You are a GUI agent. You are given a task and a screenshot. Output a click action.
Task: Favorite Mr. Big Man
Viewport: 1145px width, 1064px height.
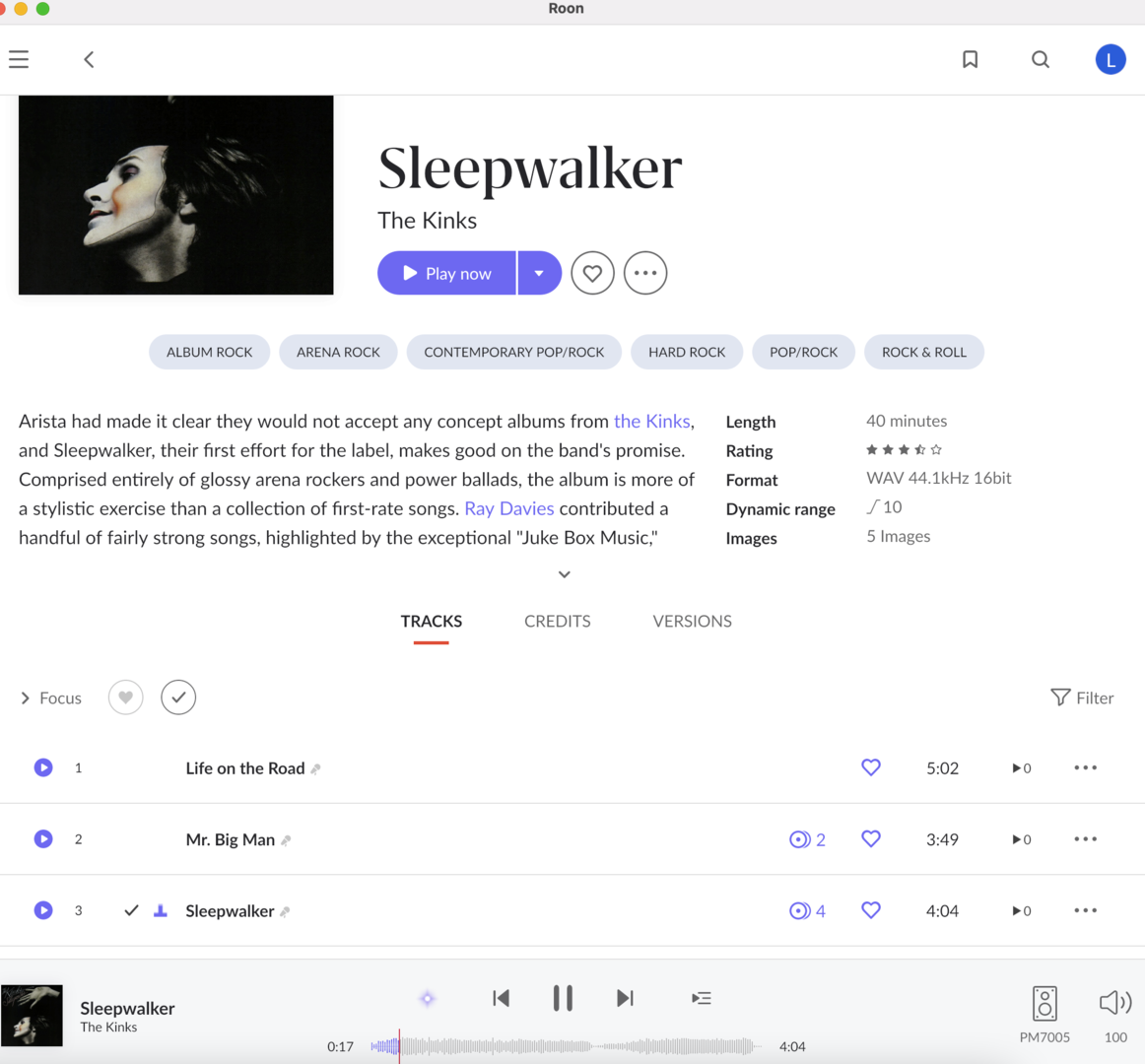pos(870,839)
